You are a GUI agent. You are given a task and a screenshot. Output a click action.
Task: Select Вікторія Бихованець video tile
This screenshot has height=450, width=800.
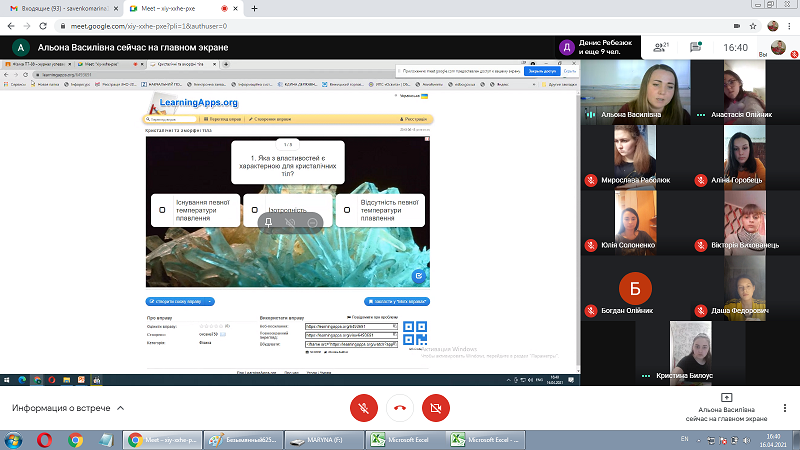pyautogui.click(x=744, y=222)
